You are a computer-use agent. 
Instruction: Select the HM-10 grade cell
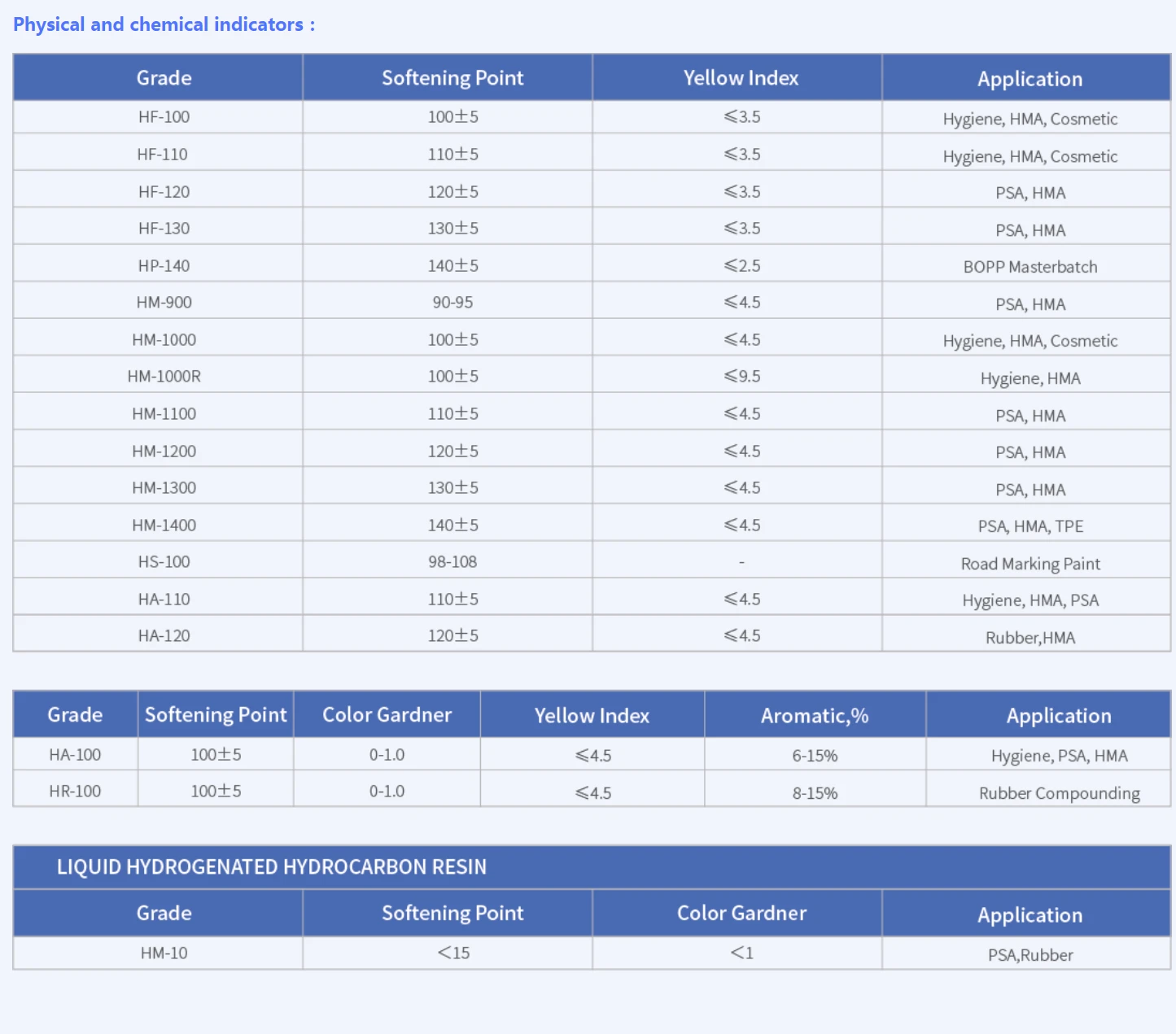coord(164,953)
